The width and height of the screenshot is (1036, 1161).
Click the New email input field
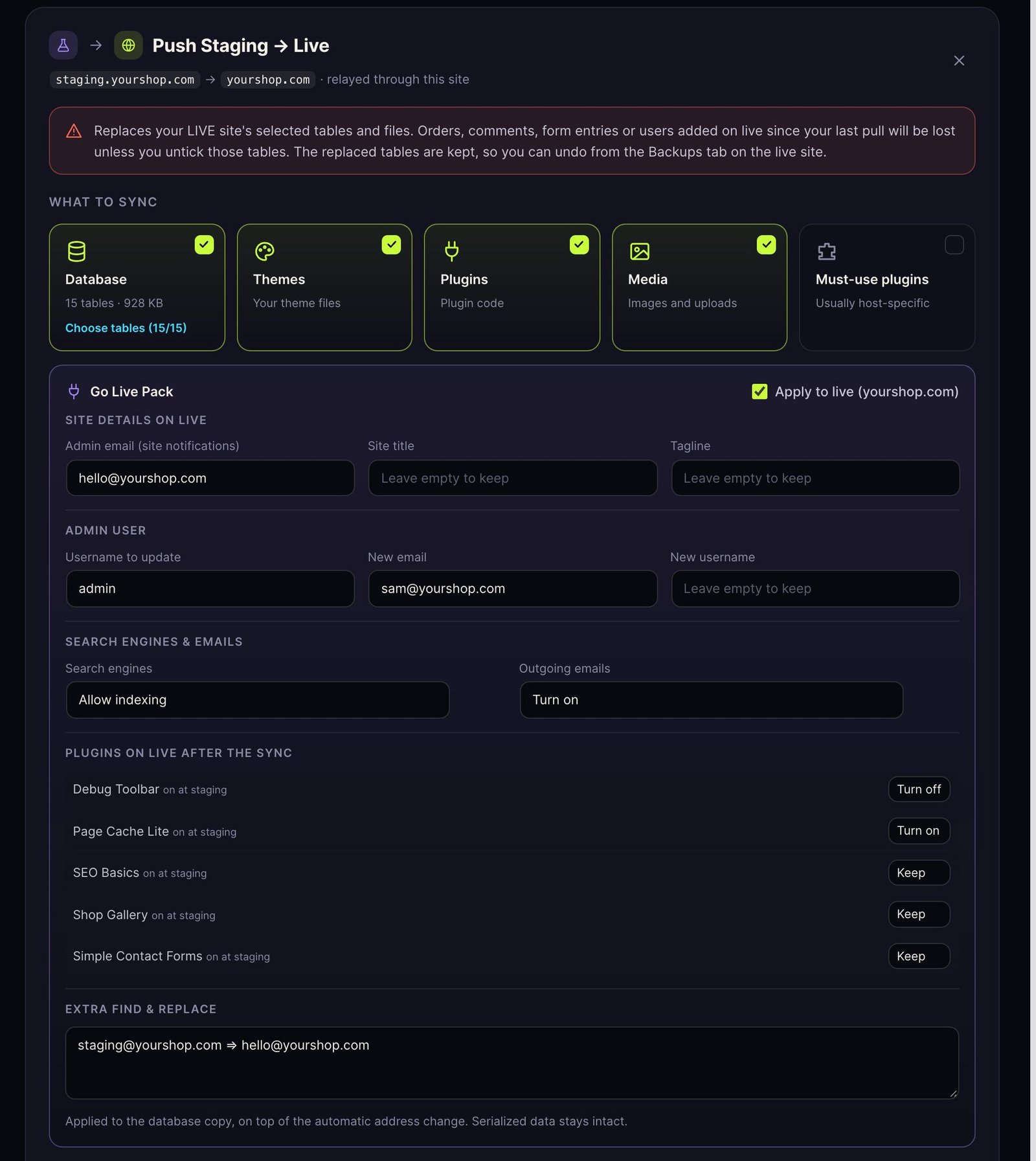coord(513,589)
